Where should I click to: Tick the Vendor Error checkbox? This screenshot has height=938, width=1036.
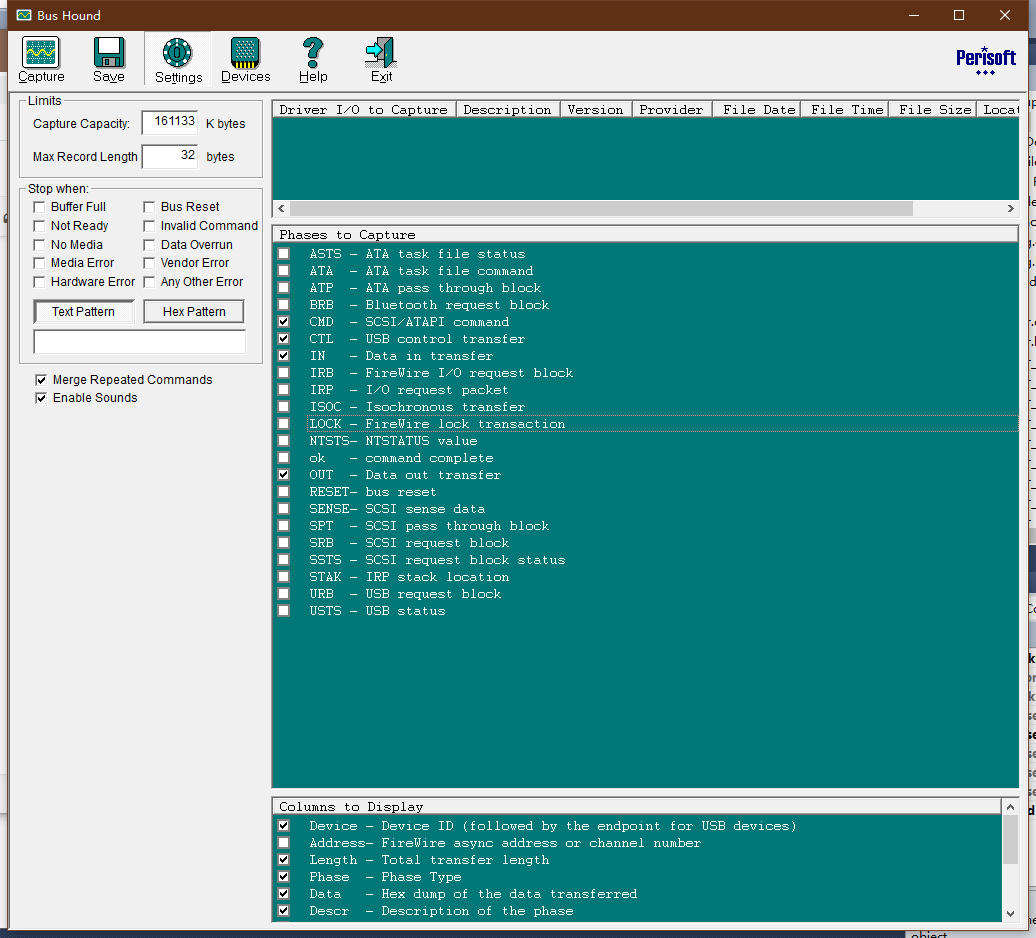(149, 263)
